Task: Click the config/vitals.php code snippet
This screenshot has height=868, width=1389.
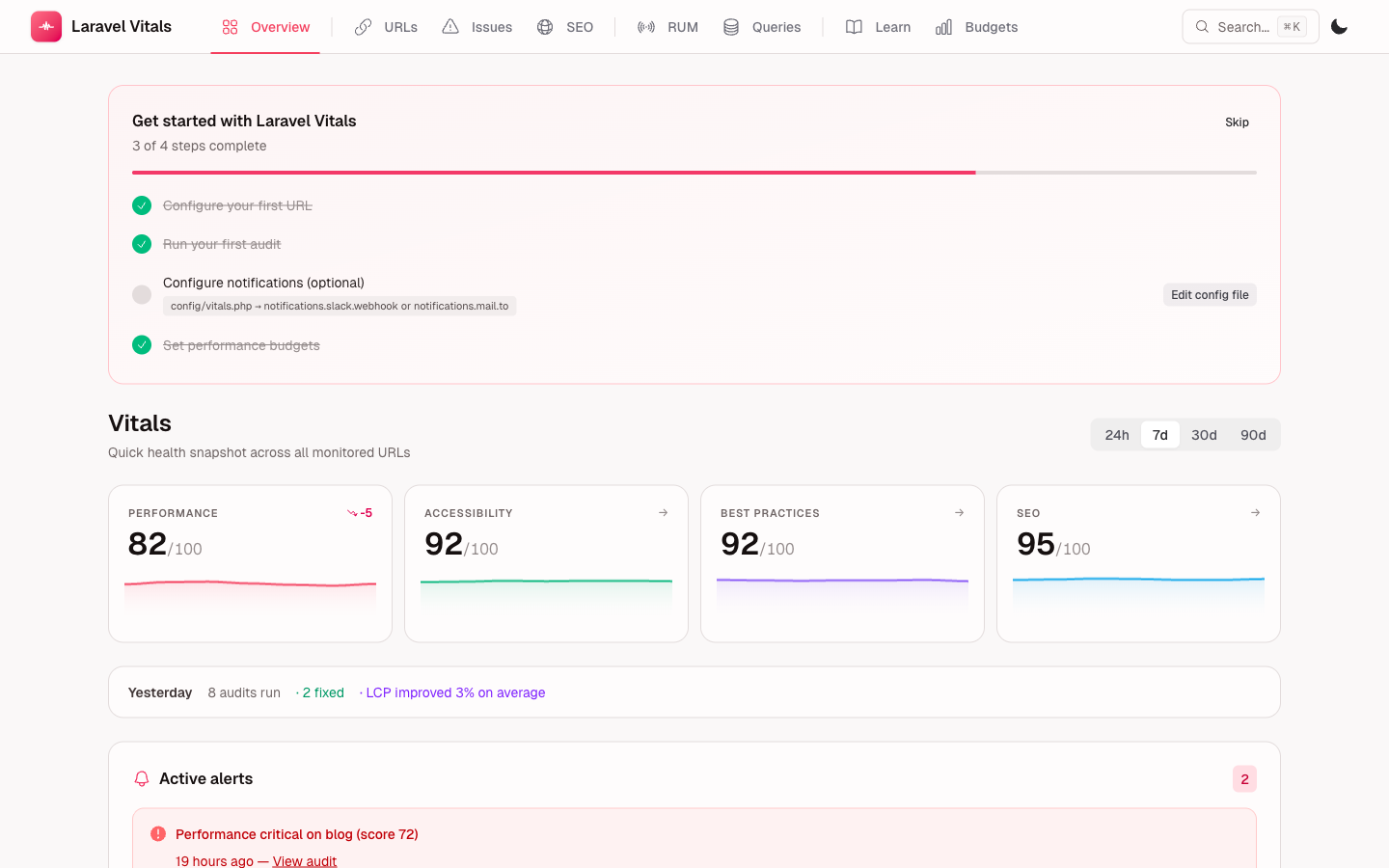Action: (340, 306)
